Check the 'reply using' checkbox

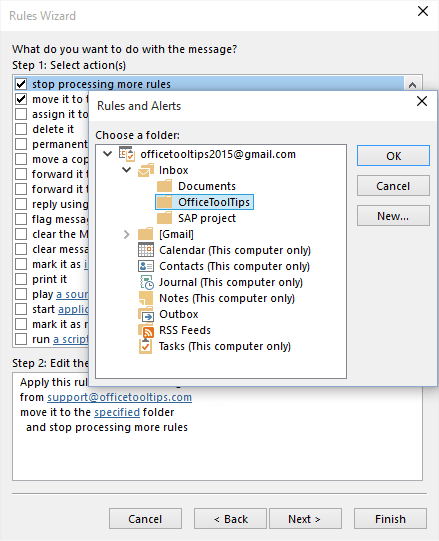21,204
